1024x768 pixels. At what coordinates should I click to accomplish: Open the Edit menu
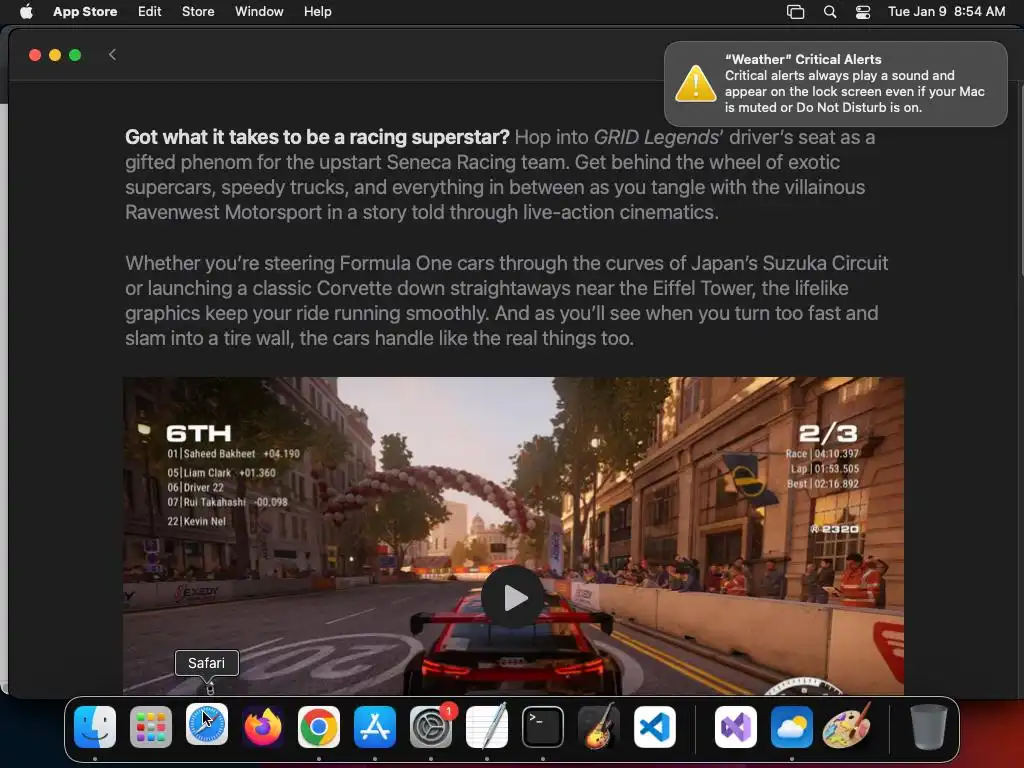pyautogui.click(x=150, y=11)
